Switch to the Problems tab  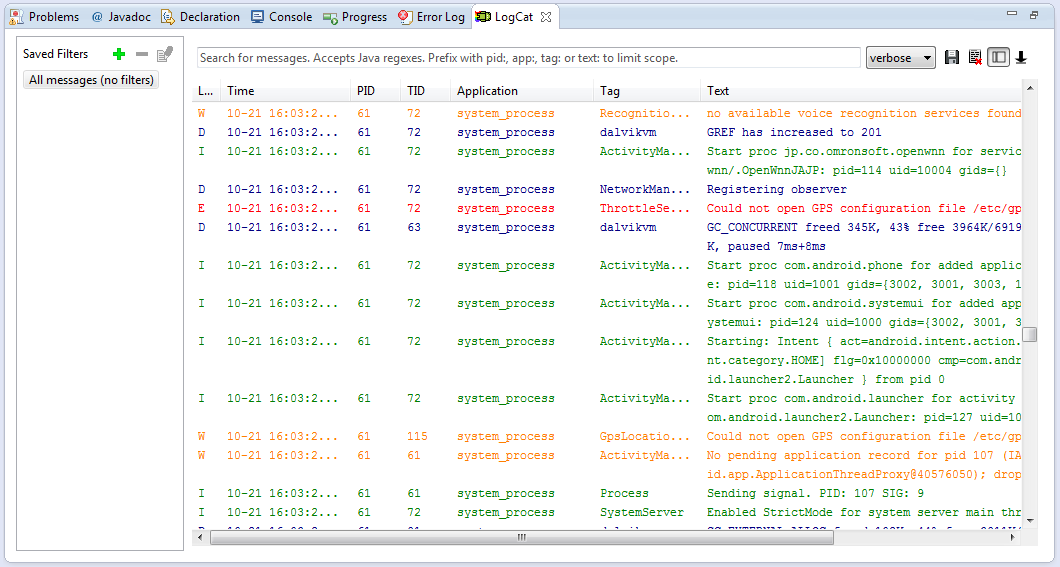pos(45,17)
